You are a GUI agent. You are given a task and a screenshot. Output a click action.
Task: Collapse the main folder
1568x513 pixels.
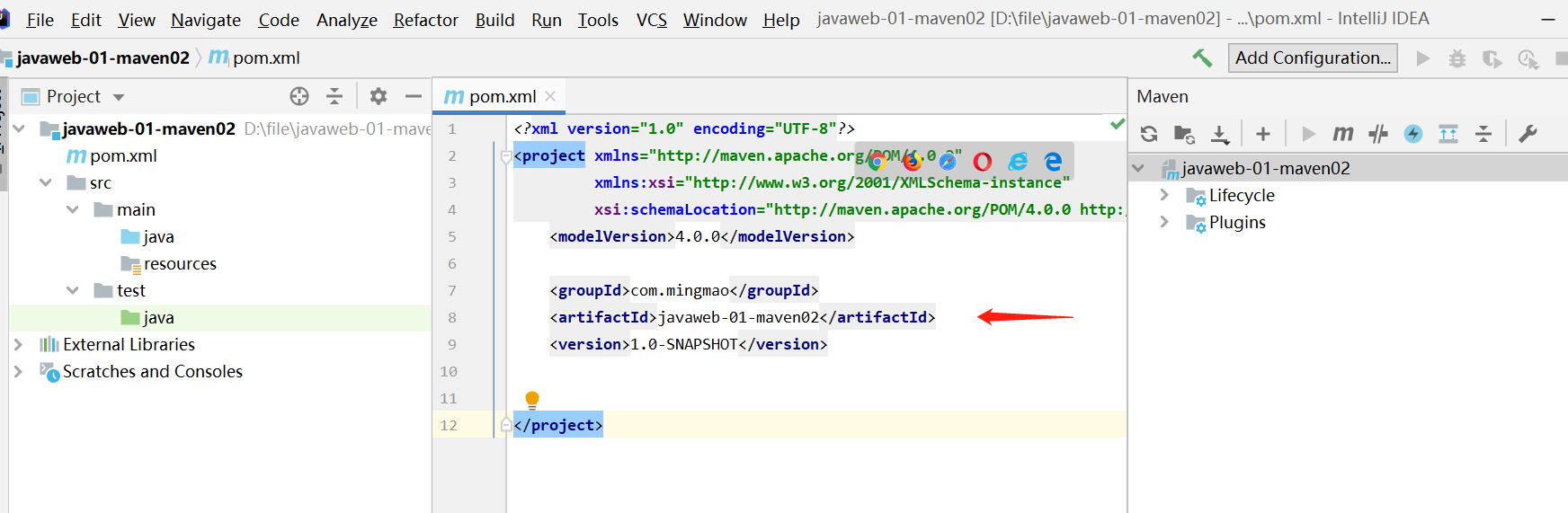click(x=73, y=209)
